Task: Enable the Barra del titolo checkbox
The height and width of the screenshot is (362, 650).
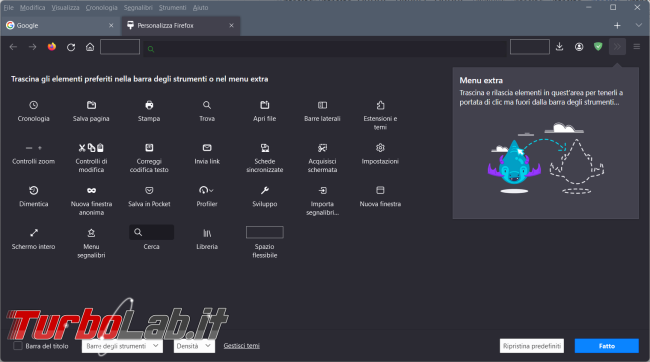Action: (18, 345)
